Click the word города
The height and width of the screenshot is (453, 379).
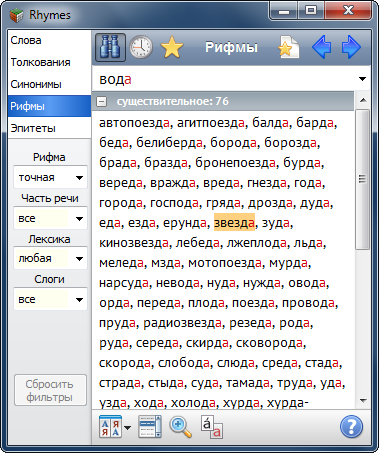121,203
